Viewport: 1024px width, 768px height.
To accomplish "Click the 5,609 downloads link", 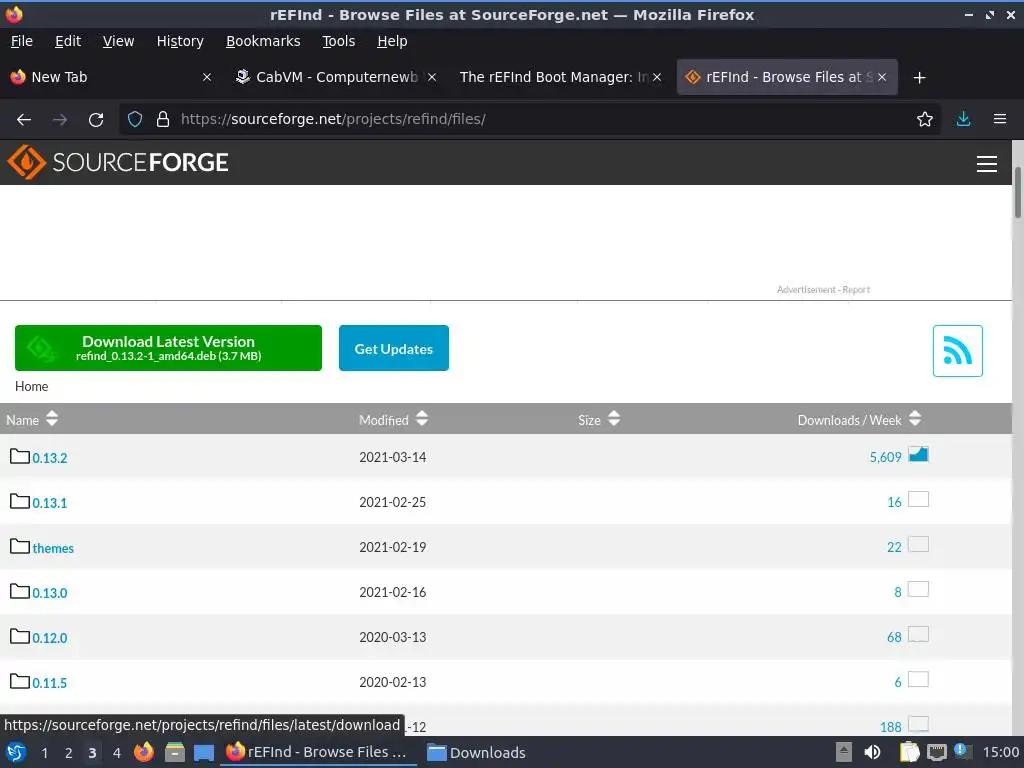I will click(x=885, y=457).
